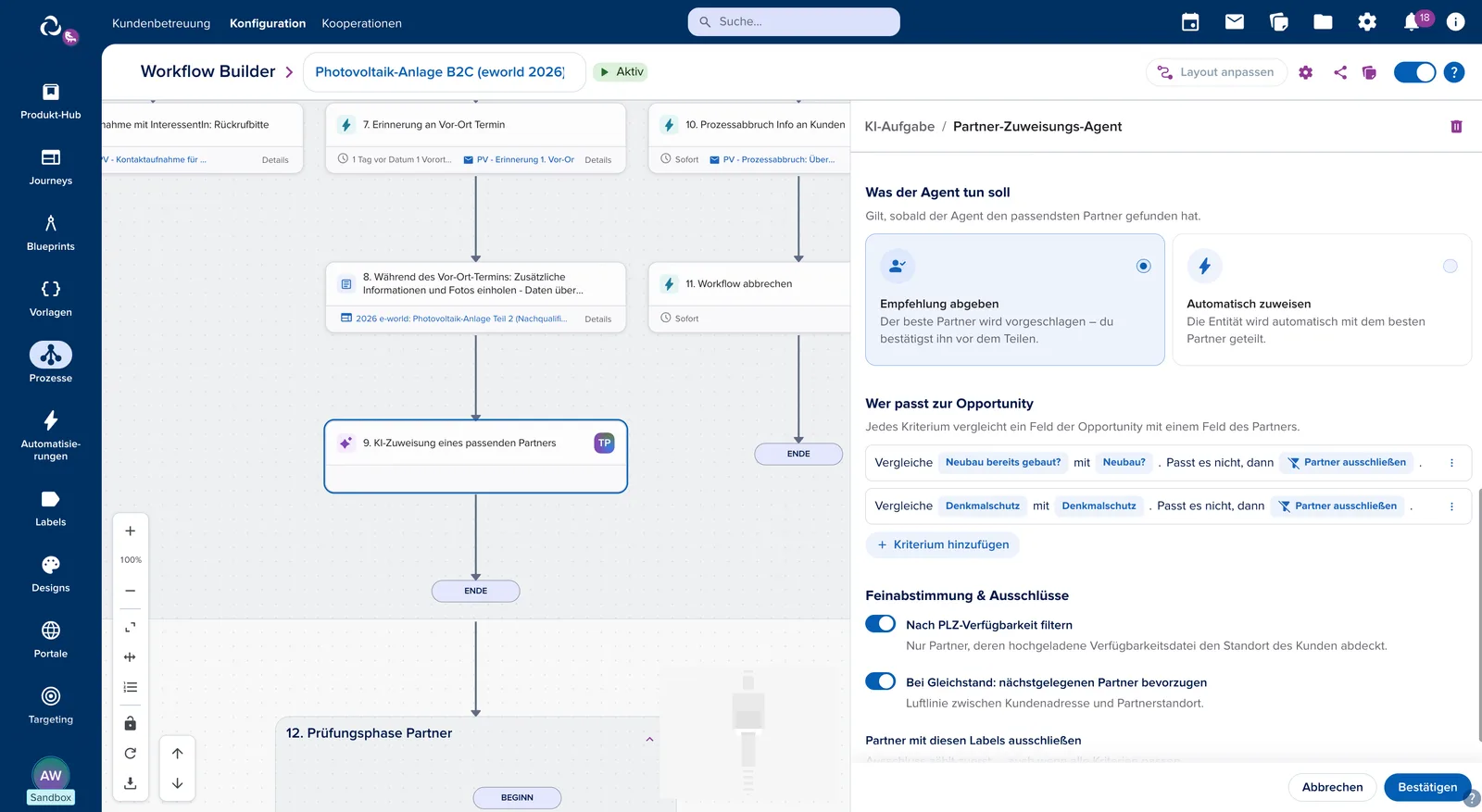The width and height of the screenshot is (1482, 812).
Task: Open Blueprints from the sidebar
Action: [x=51, y=232]
